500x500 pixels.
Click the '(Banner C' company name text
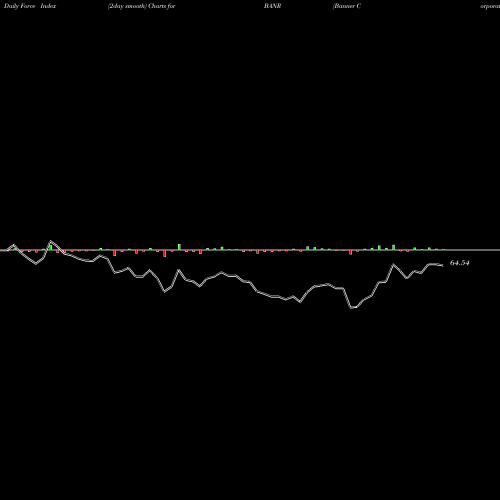point(347,6)
